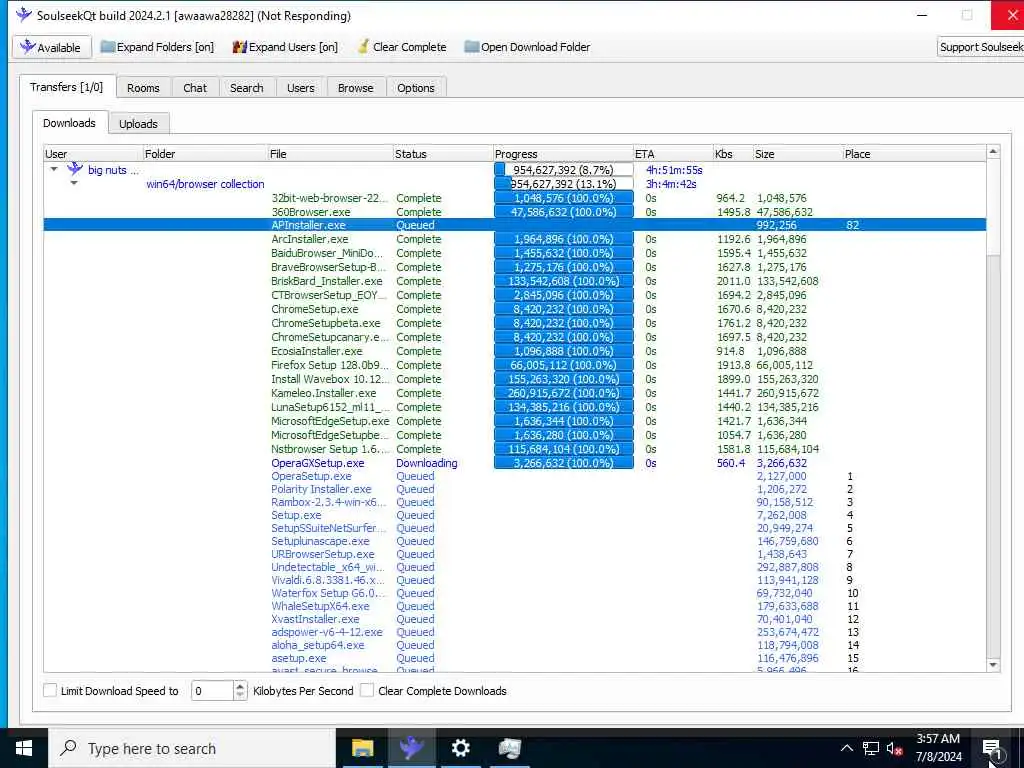Click the Expand Users [on] button
The image size is (1024, 768).
coord(285,47)
